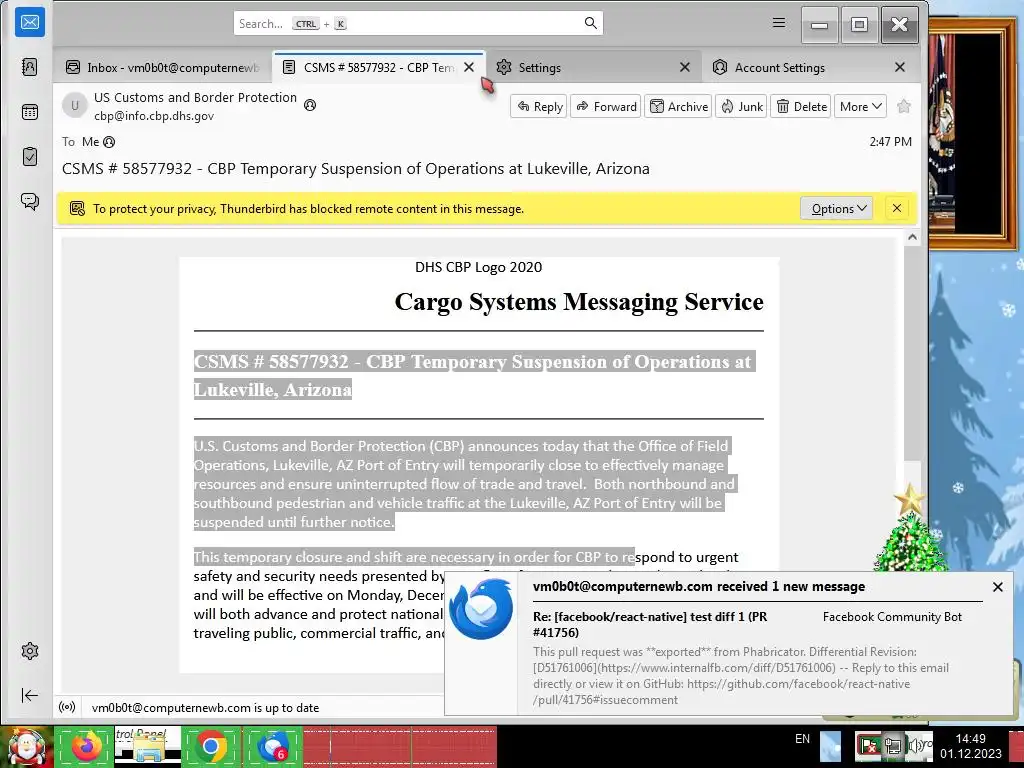Open Google Chrome from the taskbar
This screenshot has height=768, width=1024.
click(210, 746)
